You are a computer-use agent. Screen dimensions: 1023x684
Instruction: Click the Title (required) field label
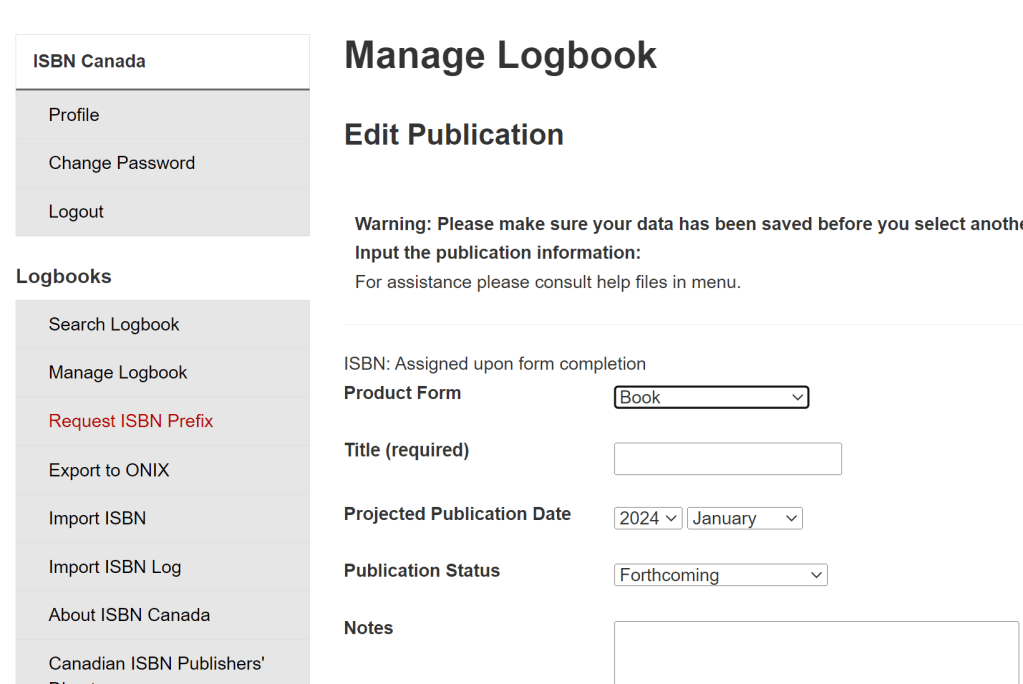coord(406,450)
